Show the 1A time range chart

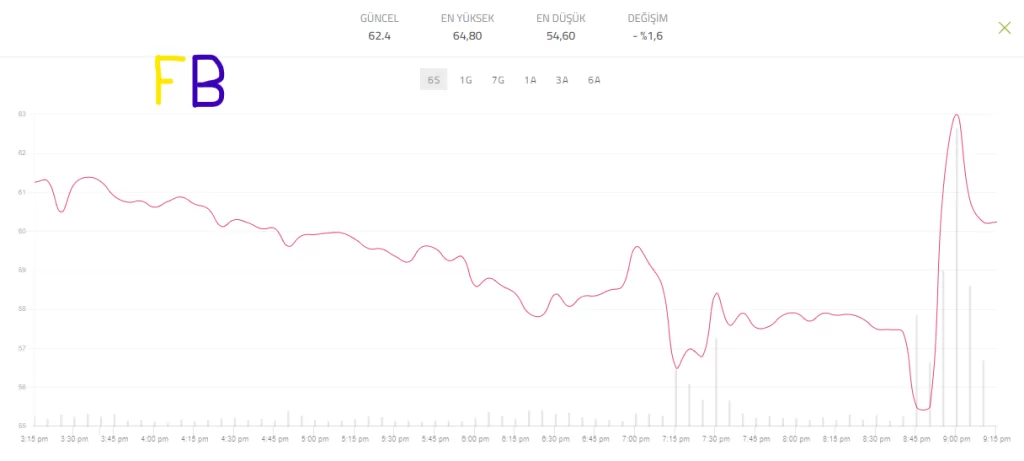coord(530,80)
